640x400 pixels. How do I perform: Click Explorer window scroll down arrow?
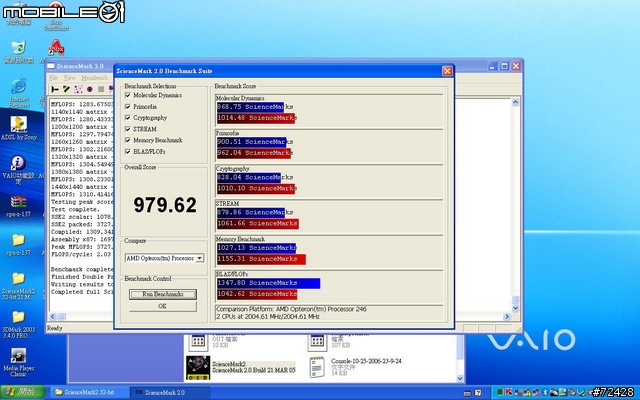(460, 378)
